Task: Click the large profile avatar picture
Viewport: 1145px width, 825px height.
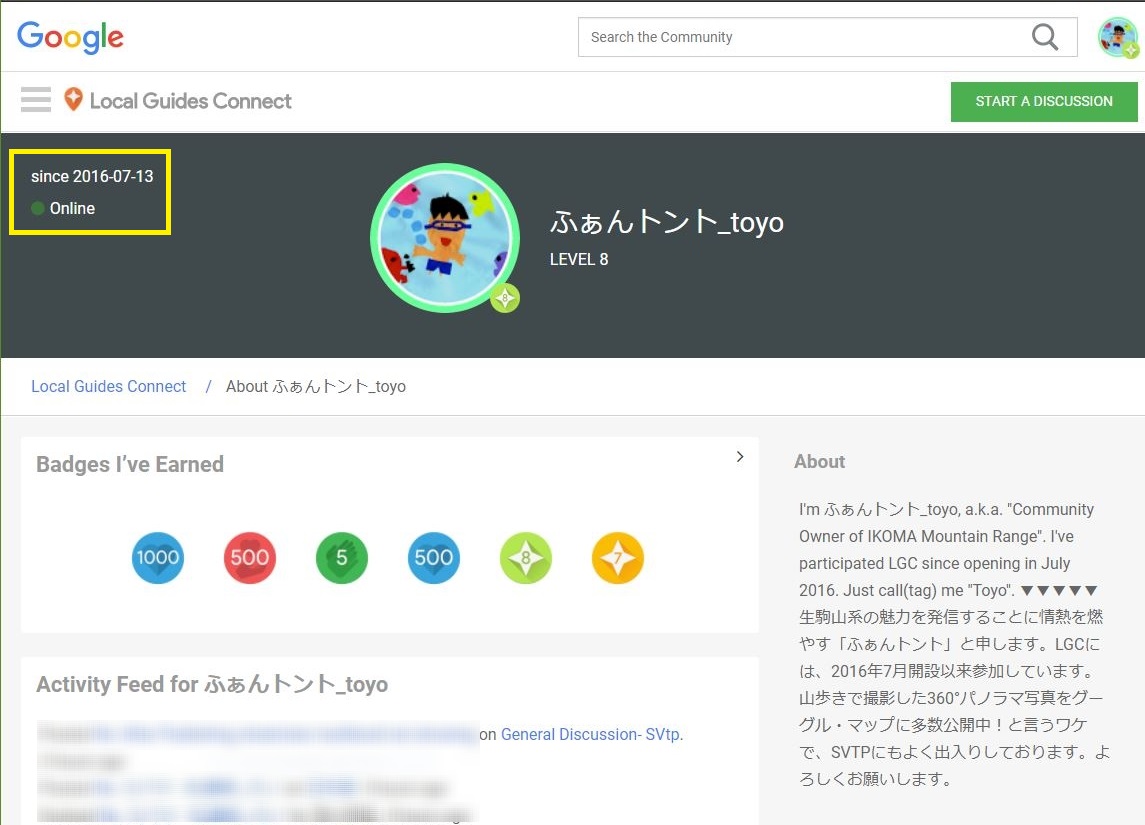Action: [x=445, y=238]
